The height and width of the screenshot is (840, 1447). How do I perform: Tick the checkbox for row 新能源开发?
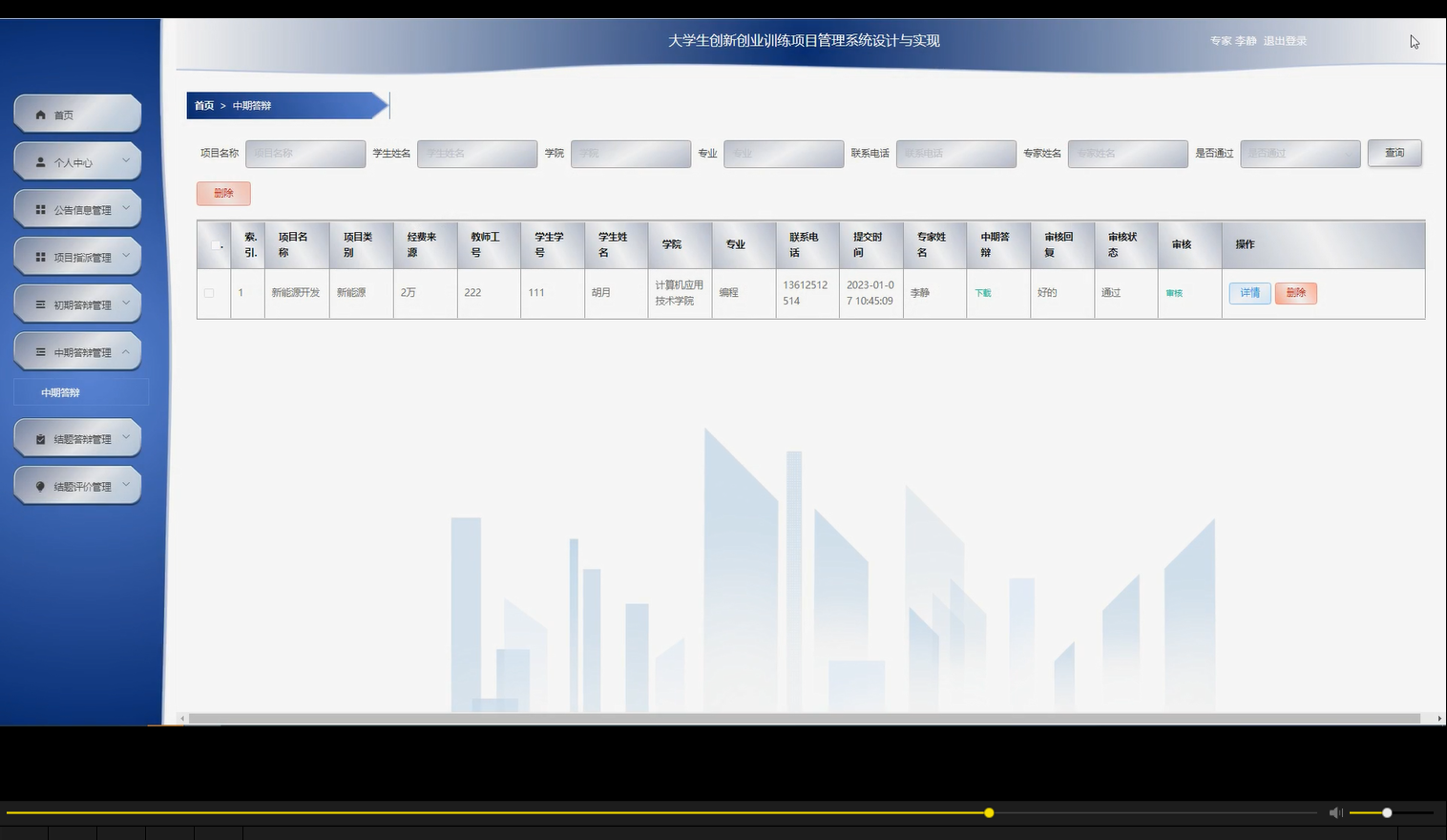pos(209,293)
